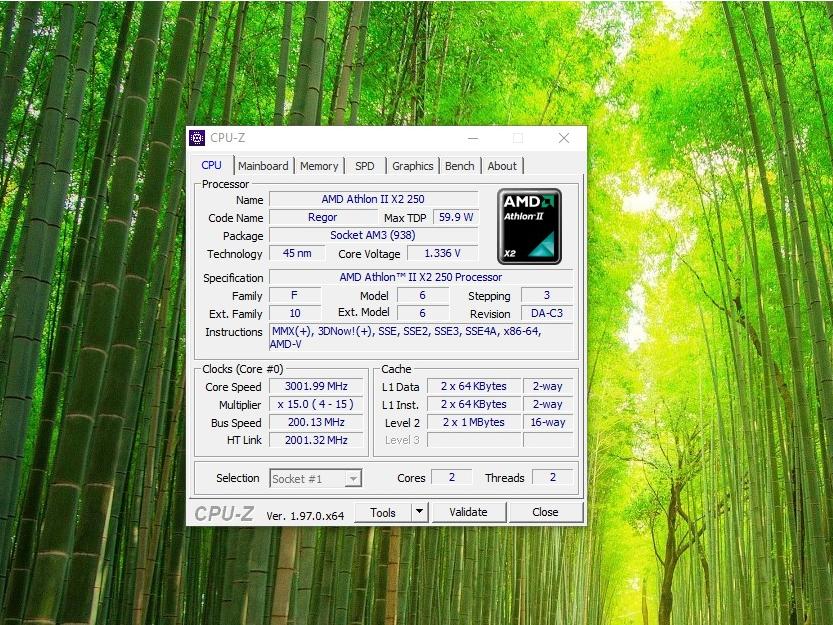This screenshot has height=625, width=833.
Task: Click the Bus Speed value 200.13 MHz
Action: click(316, 423)
